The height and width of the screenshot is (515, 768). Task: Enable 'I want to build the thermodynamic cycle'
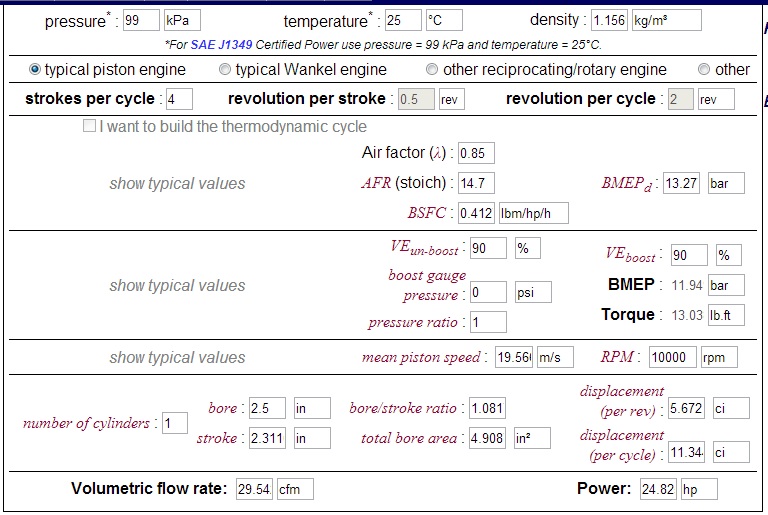[90, 127]
